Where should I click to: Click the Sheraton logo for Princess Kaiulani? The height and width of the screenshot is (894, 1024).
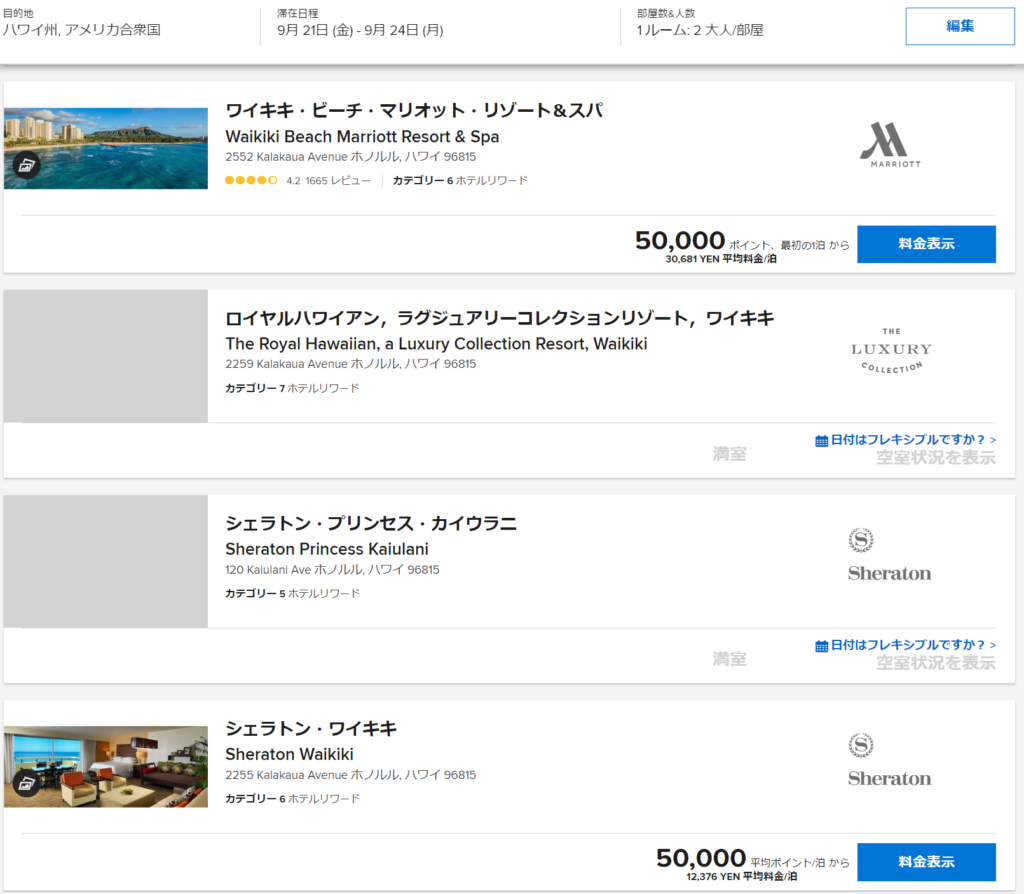tap(889, 555)
